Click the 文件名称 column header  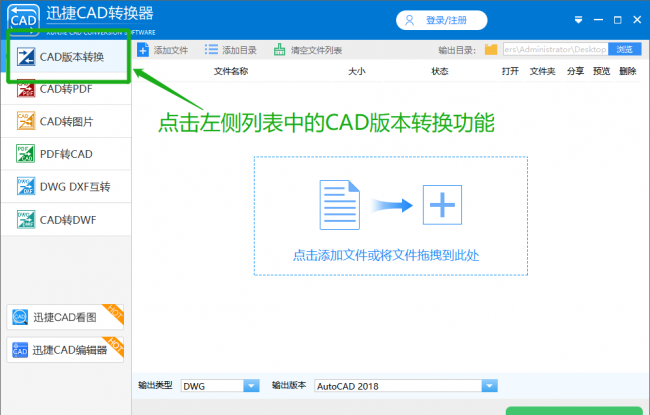point(231,71)
